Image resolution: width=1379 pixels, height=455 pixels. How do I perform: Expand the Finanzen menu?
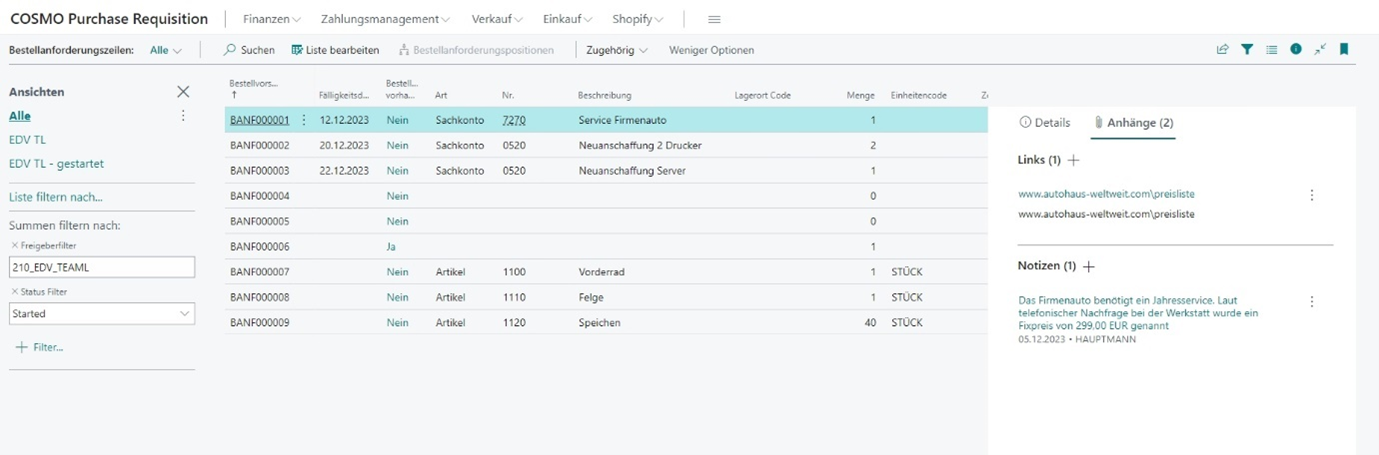271,19
